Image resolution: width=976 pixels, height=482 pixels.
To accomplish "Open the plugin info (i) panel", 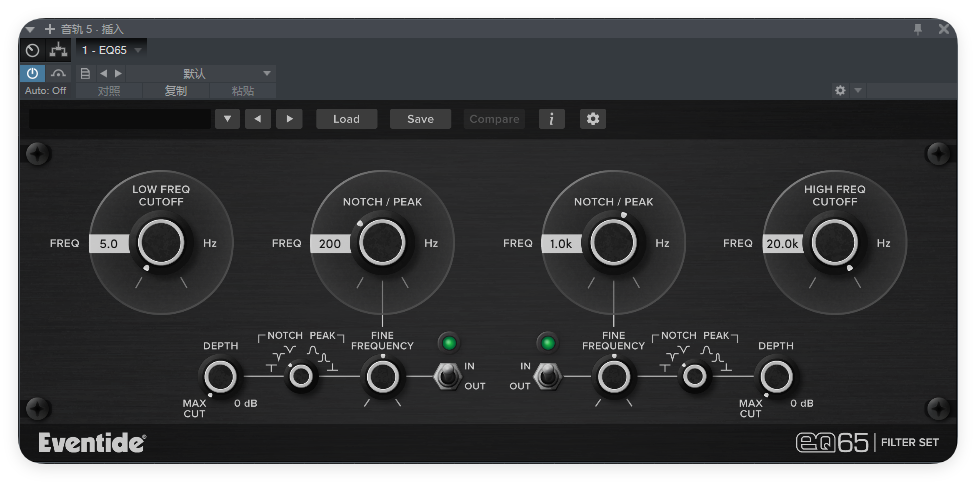I will coord(552,119).
